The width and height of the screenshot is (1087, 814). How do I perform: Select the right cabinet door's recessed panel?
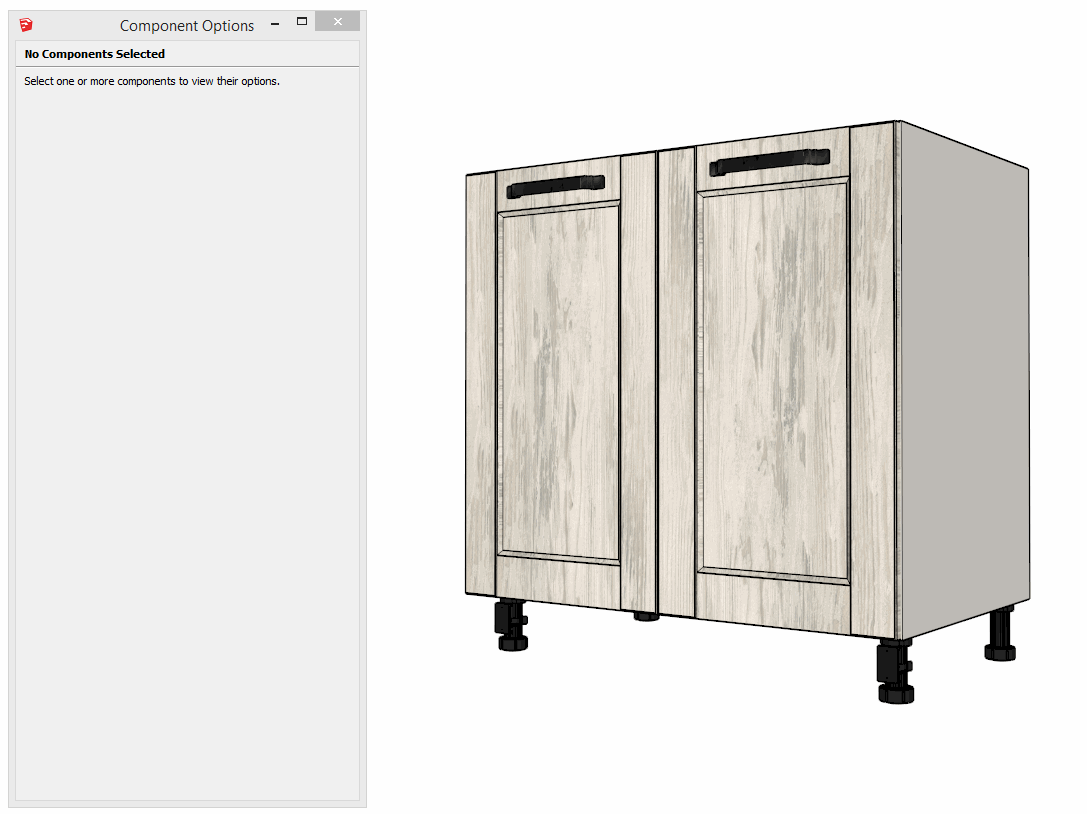click(x=772, y=380)
